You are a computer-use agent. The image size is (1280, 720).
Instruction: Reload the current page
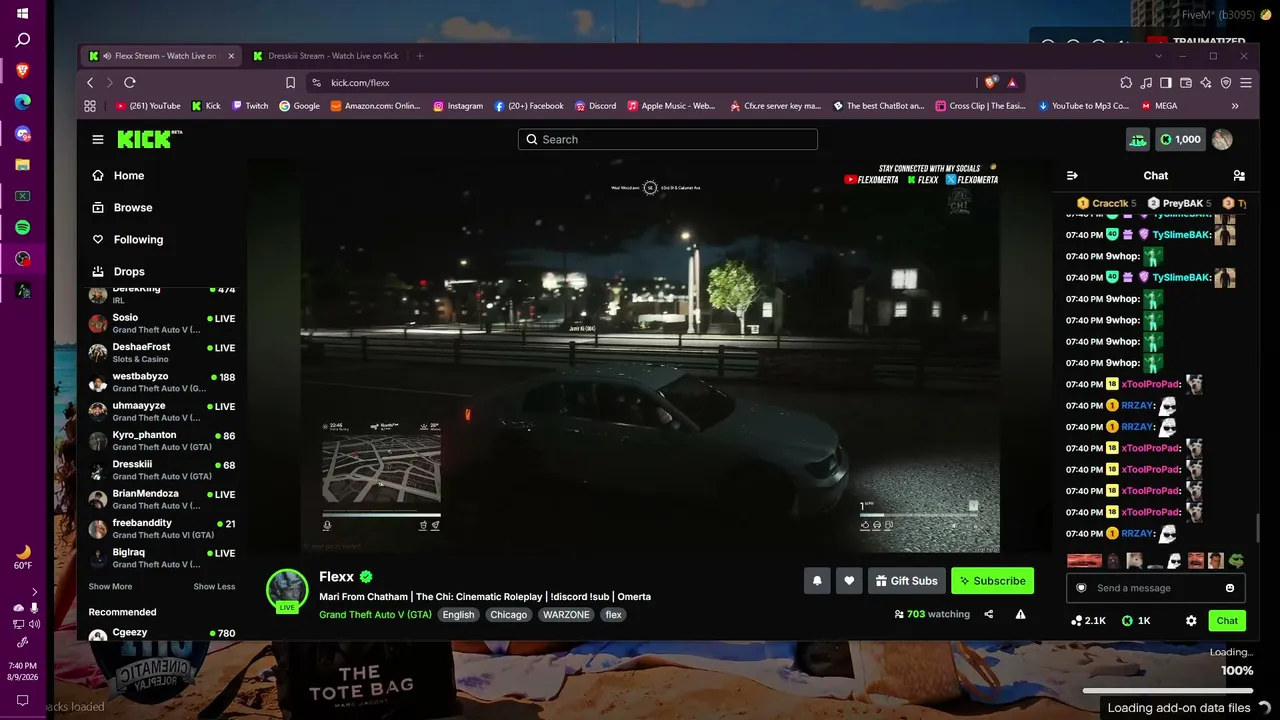(130, 83)
